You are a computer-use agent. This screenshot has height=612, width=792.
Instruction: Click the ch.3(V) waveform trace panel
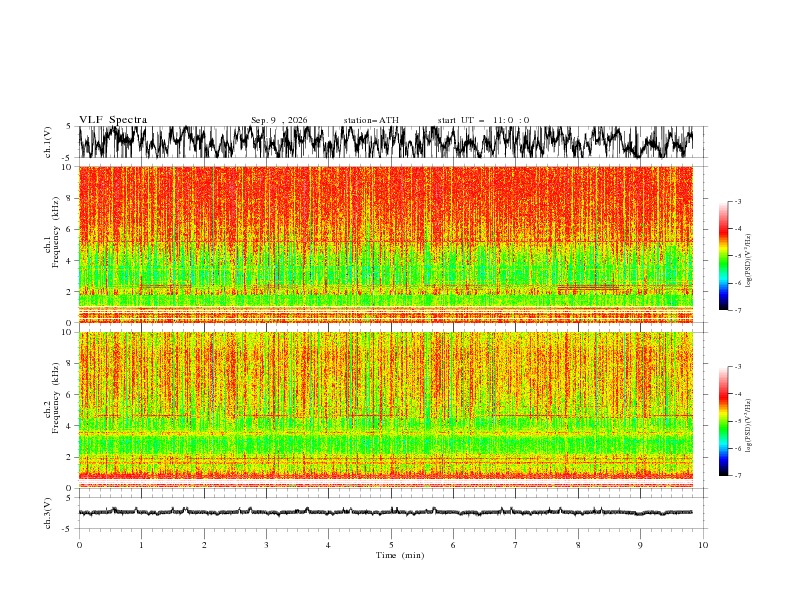[386, 513]
